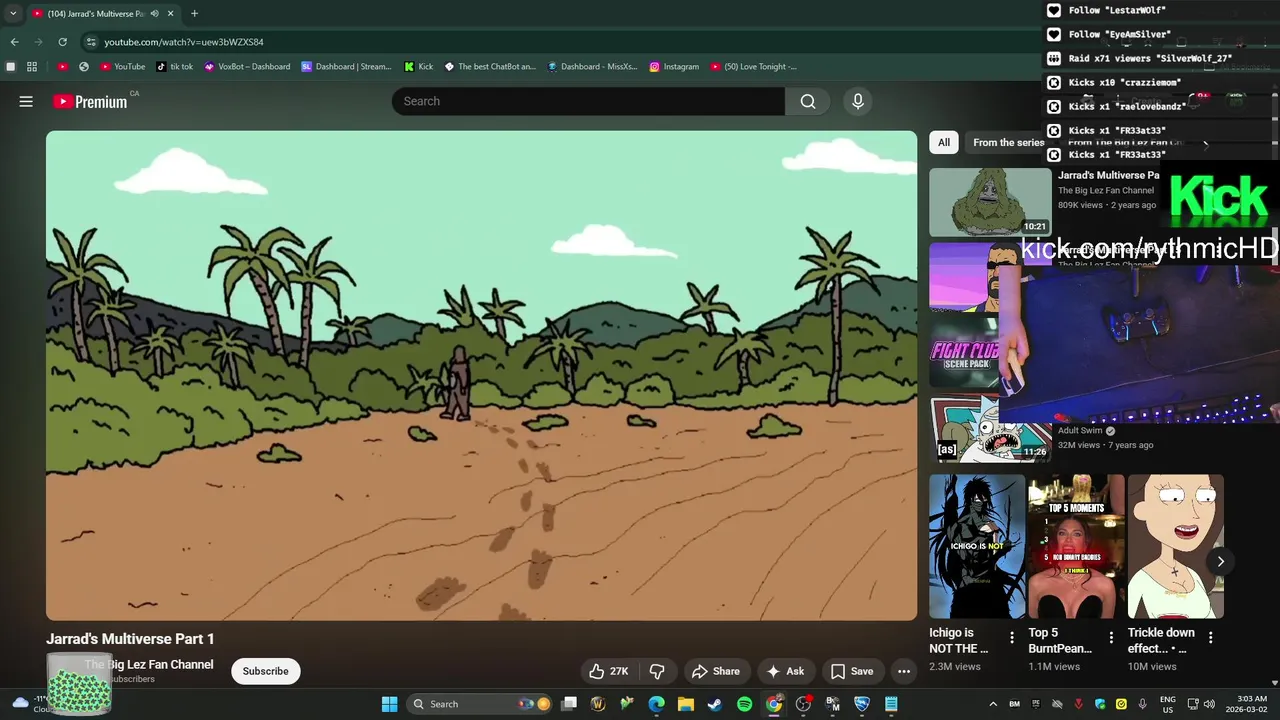Open a new browser tab

click(194, 14)
